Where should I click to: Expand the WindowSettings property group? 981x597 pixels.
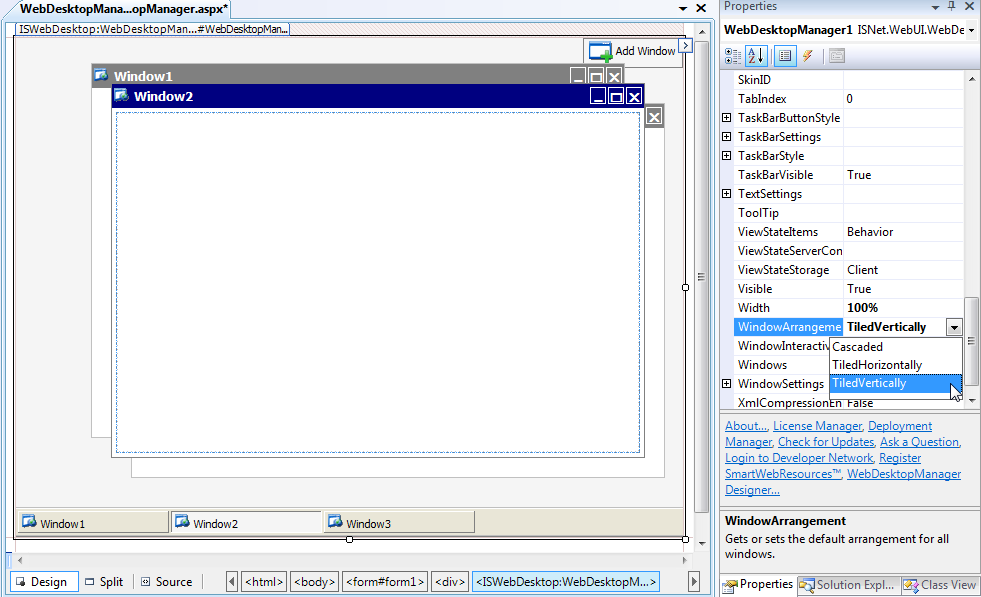pos(726,384)
